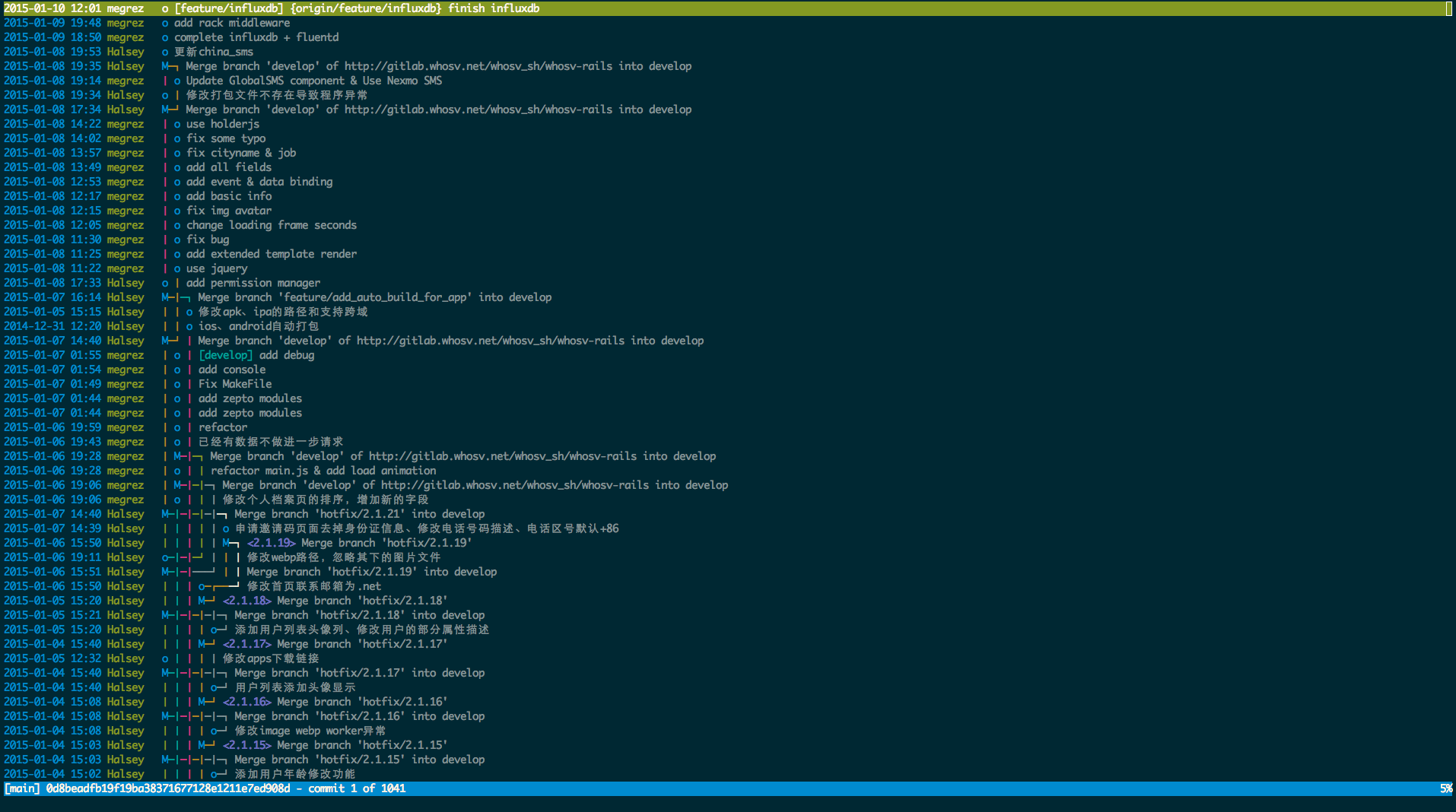Select the 'add rack middleware' commit
This screenshot has width=1456, height=812.
point(726,23)
